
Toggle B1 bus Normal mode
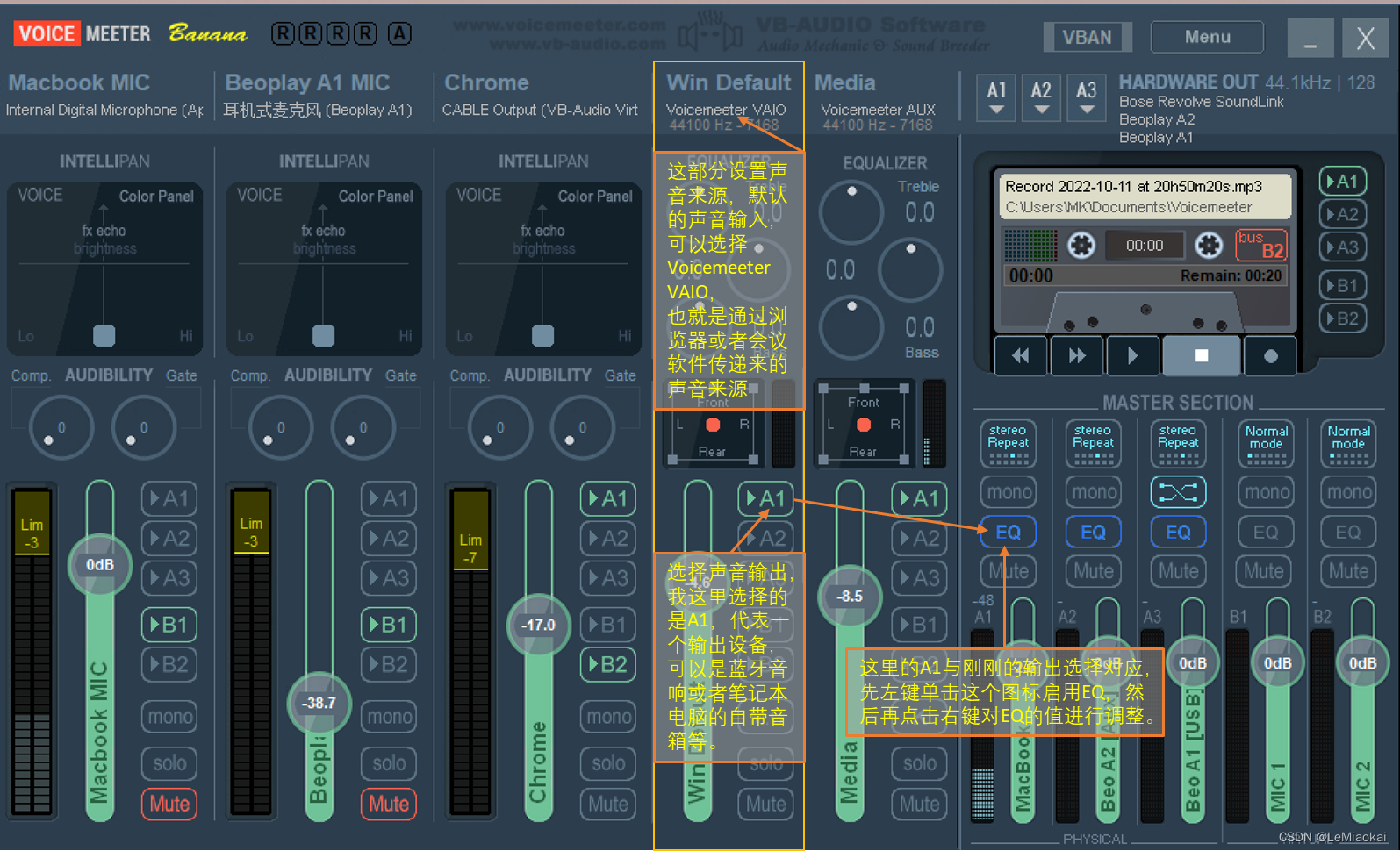click(1266, 443)
